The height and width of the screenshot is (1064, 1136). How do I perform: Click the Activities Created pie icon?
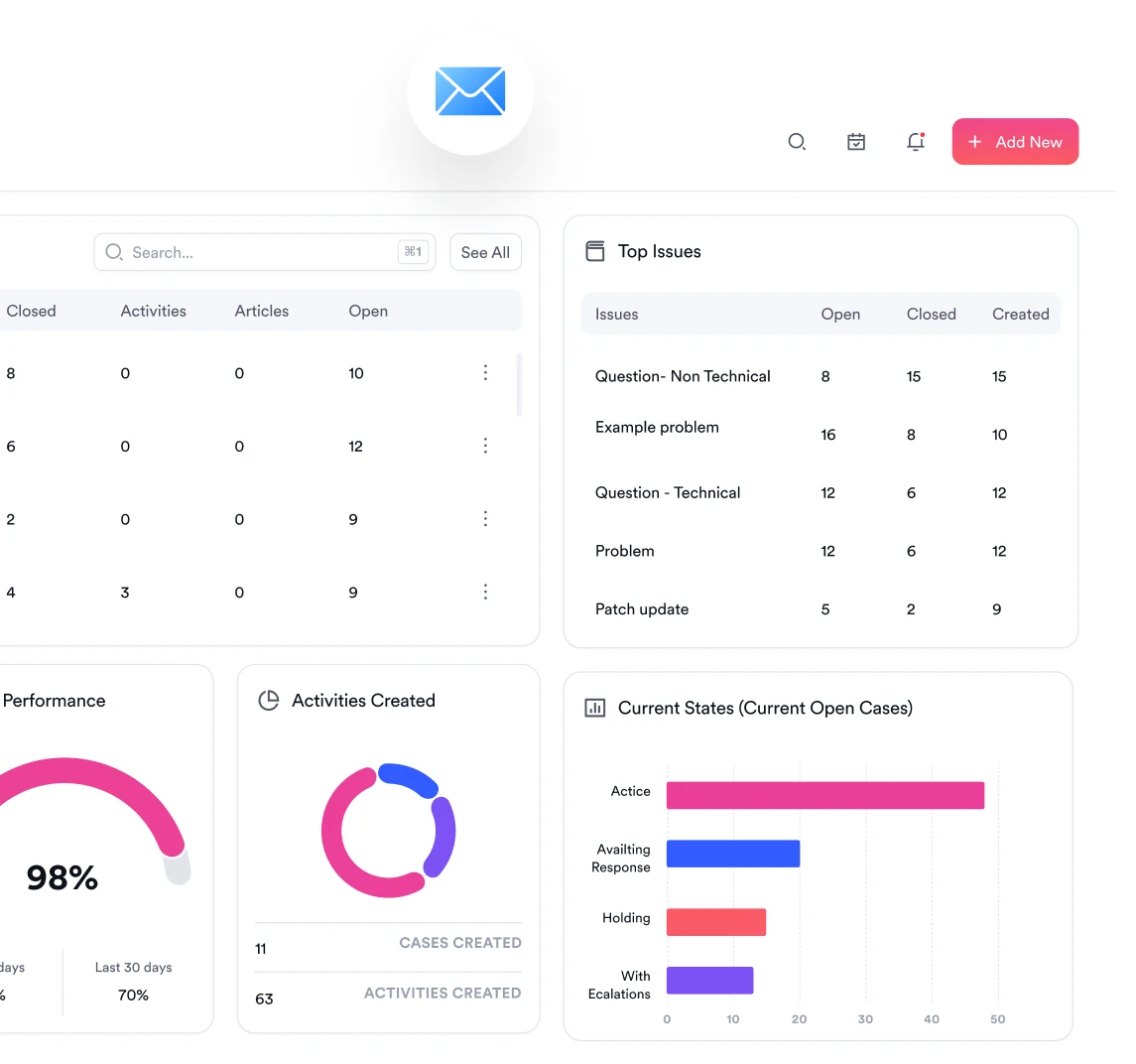point(269,700)
